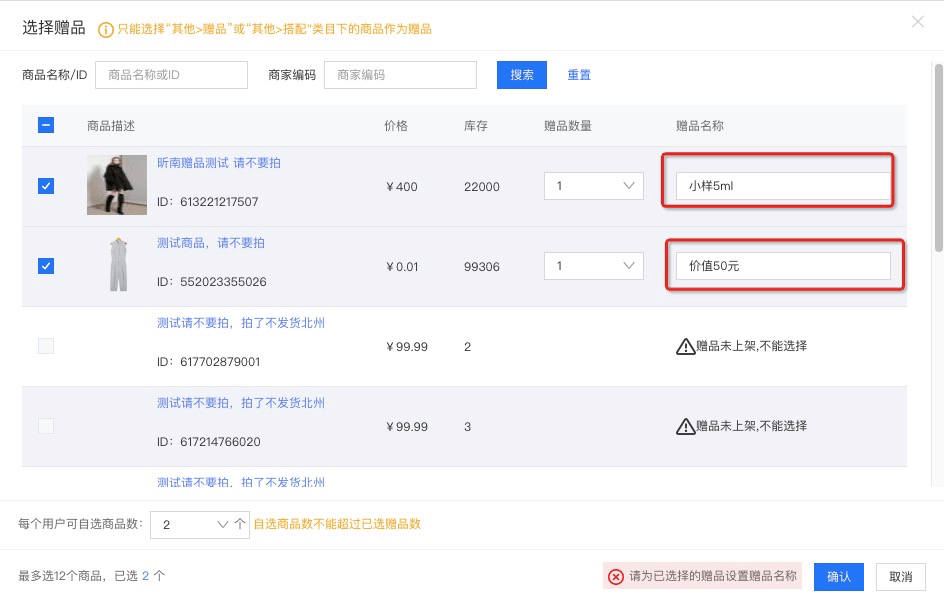
Task: Expand the 每个用户可自选商品数 dropdown
Action: 199,524
